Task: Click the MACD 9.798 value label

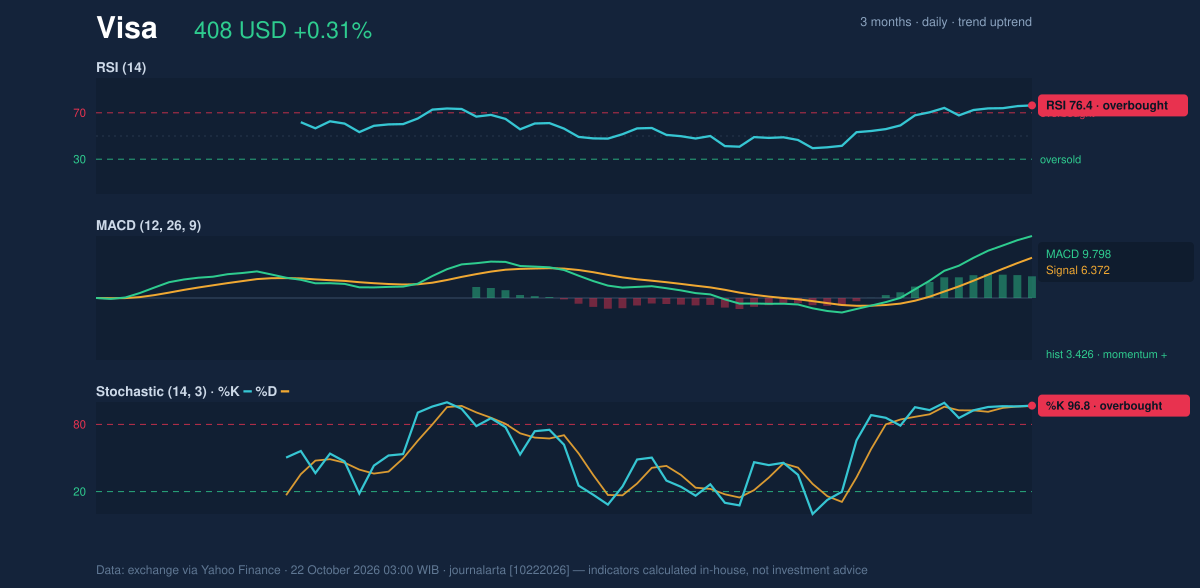Action: coord(1079,254)
